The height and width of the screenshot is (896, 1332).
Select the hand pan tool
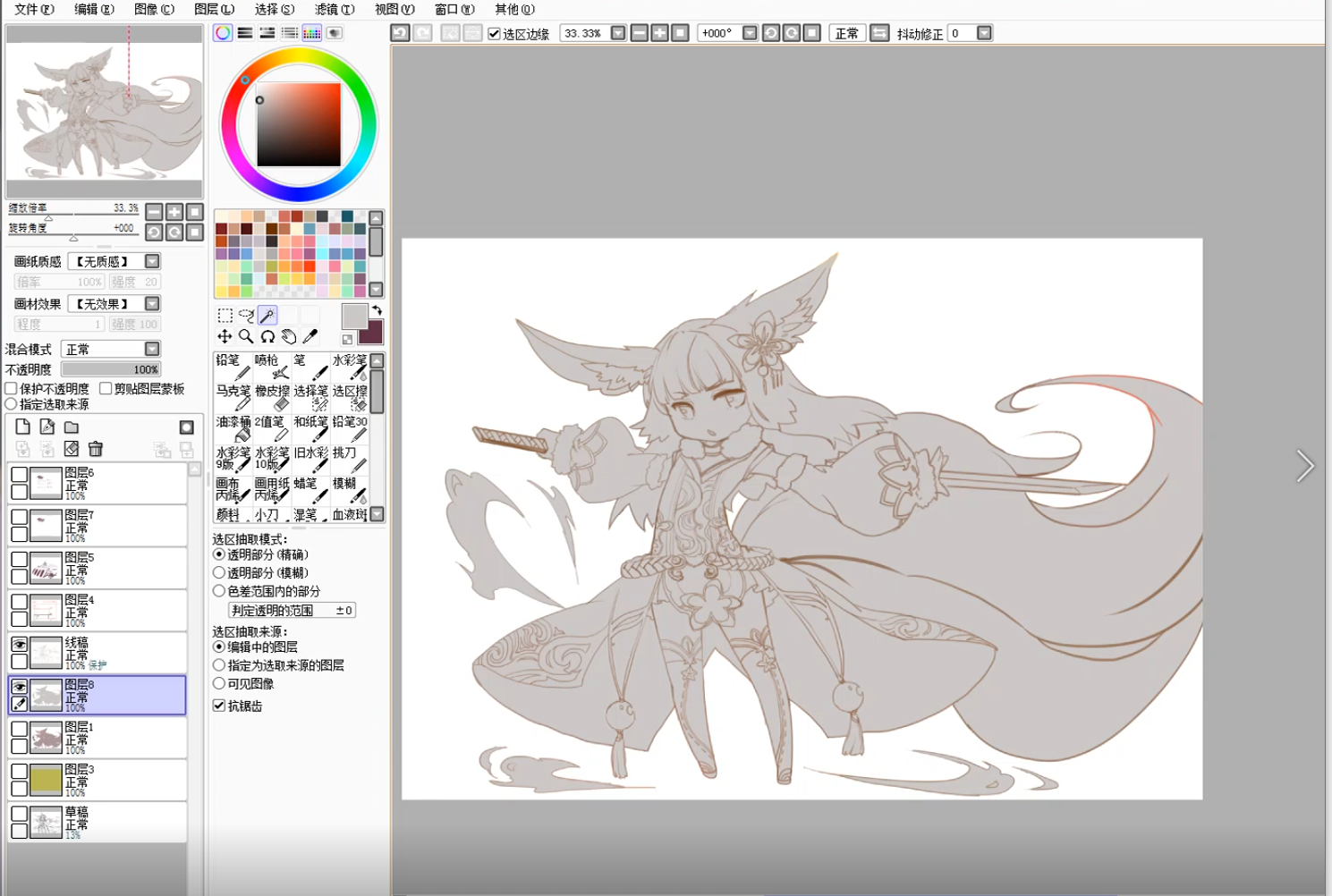[x=289, y=336]
